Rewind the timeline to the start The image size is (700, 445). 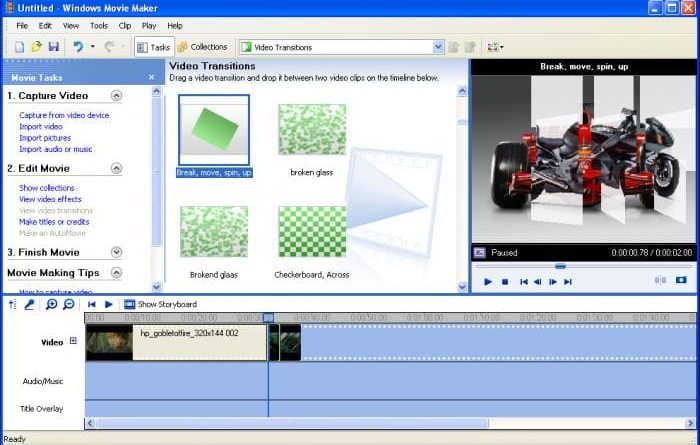pos(92,304)
